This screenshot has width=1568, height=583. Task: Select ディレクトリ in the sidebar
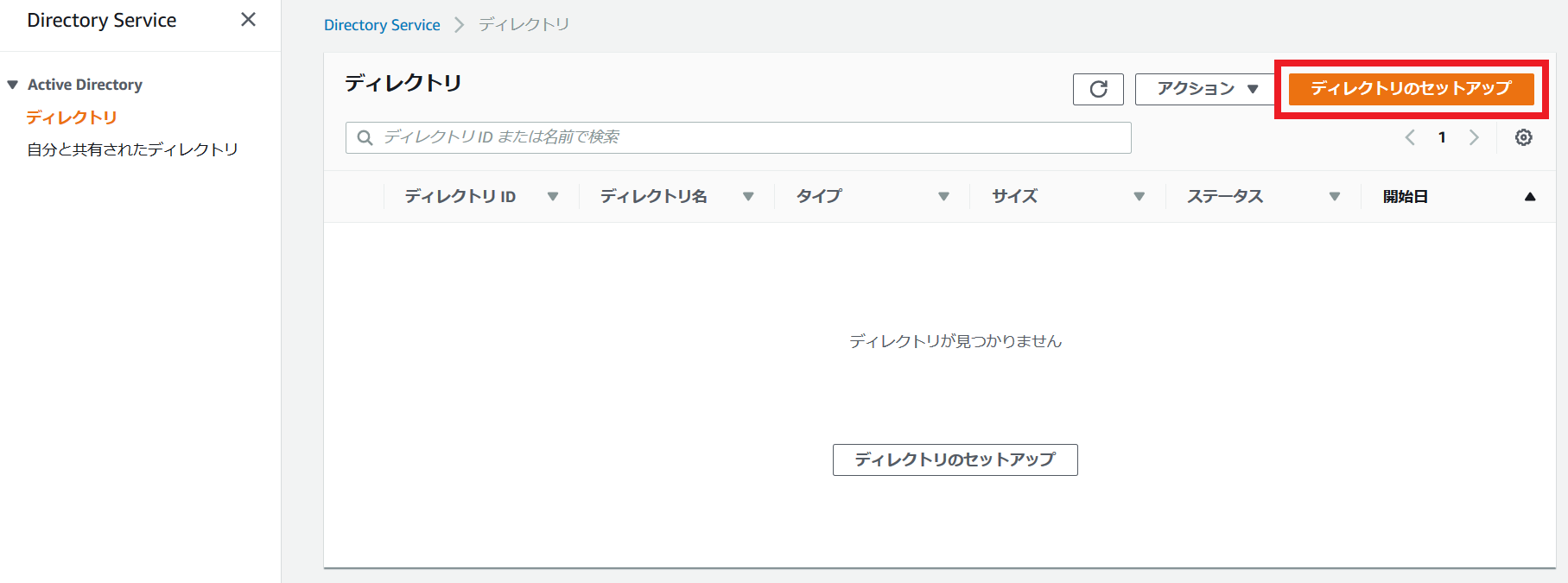click(x=72, y=117)
